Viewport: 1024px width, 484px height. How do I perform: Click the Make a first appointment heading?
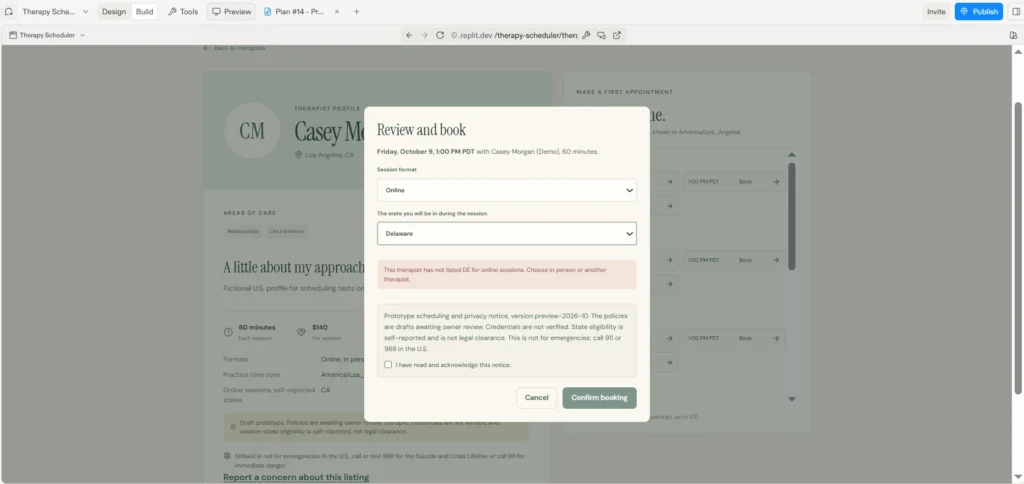point(624,92)
